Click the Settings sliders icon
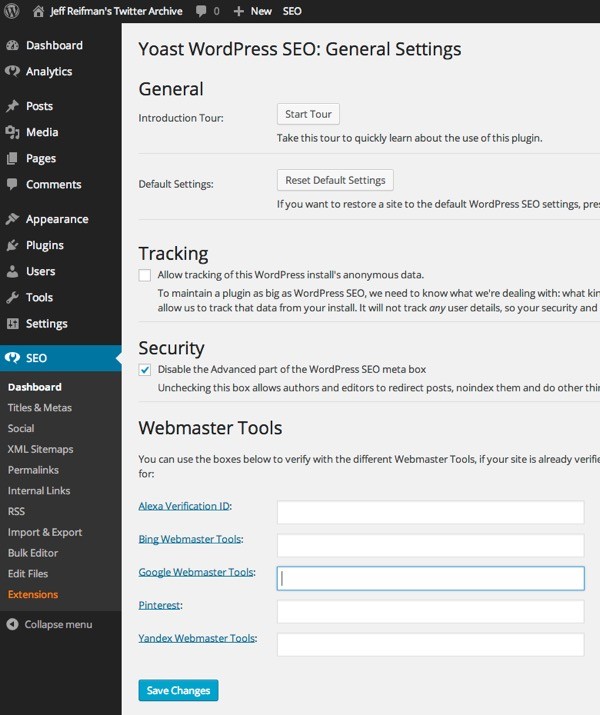The height and width of the screenshot is (715, 600). point(12,323)
